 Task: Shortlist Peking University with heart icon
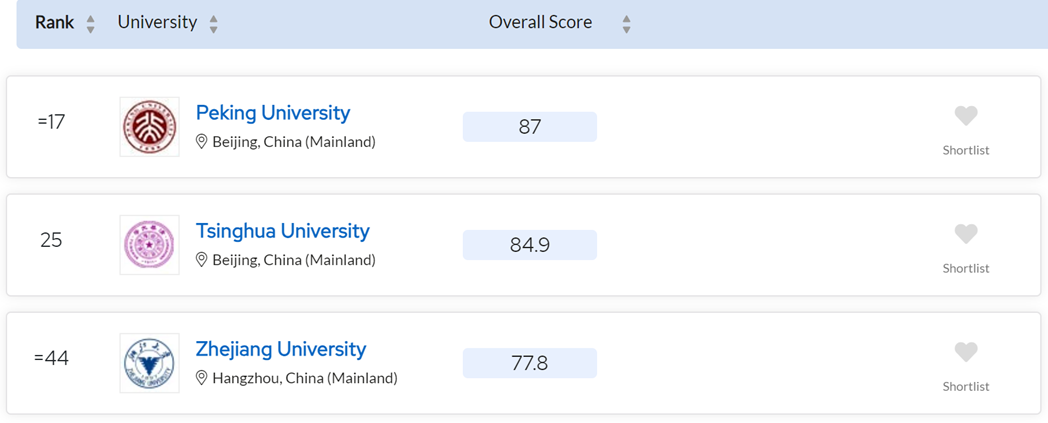(x=966, y=116)
